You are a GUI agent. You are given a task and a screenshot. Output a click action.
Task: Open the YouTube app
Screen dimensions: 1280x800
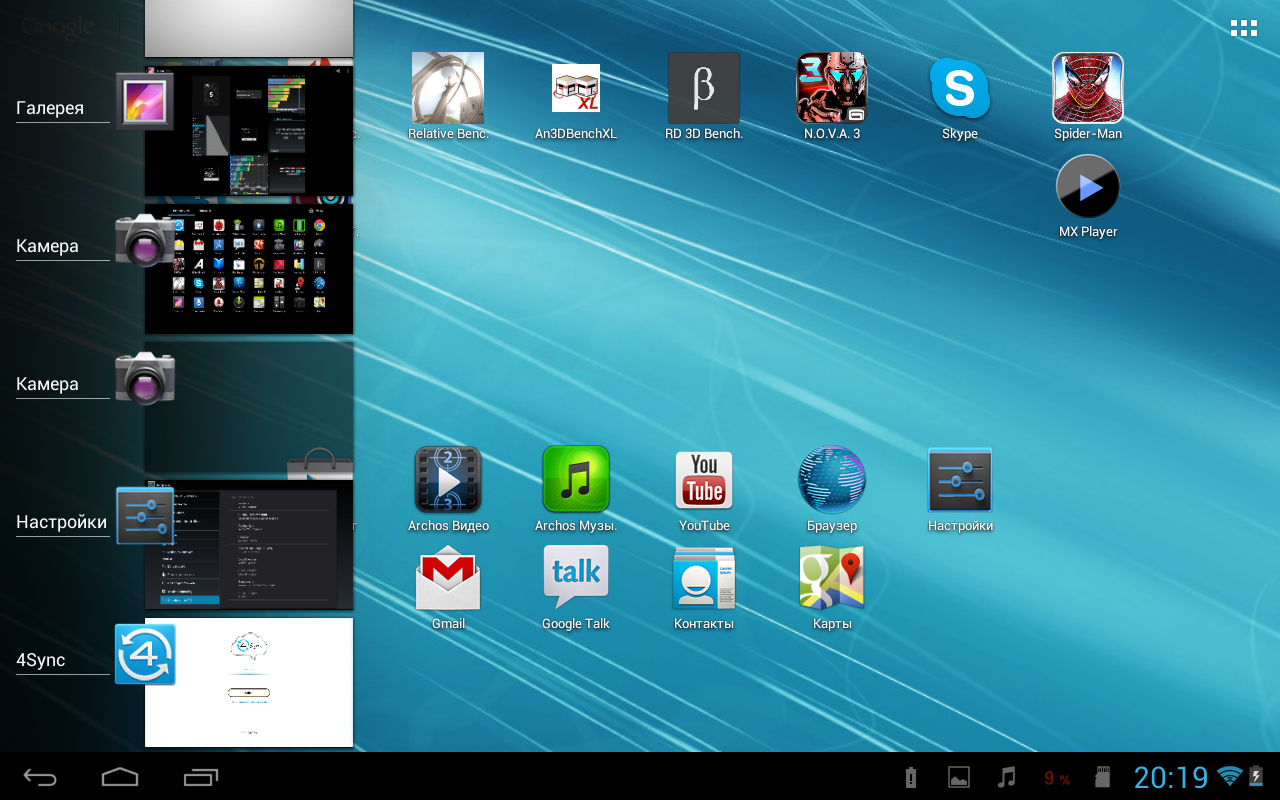pyautogui.click(x=704, y=488)
